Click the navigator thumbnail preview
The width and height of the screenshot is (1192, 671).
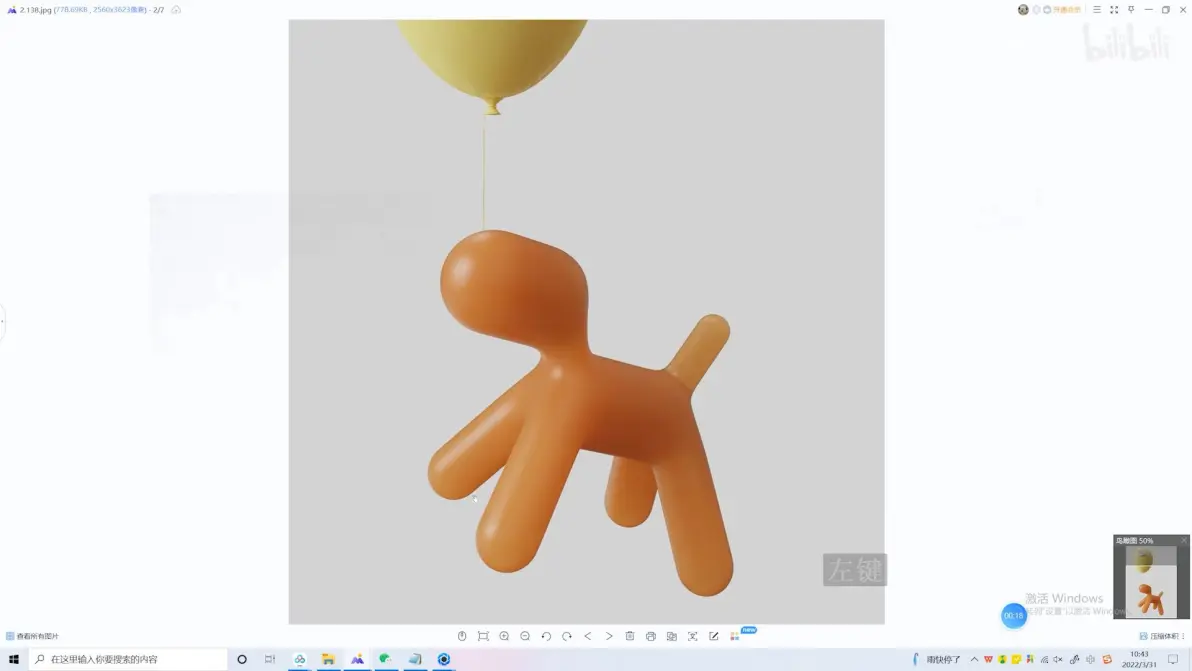[x=1150, y=581]
